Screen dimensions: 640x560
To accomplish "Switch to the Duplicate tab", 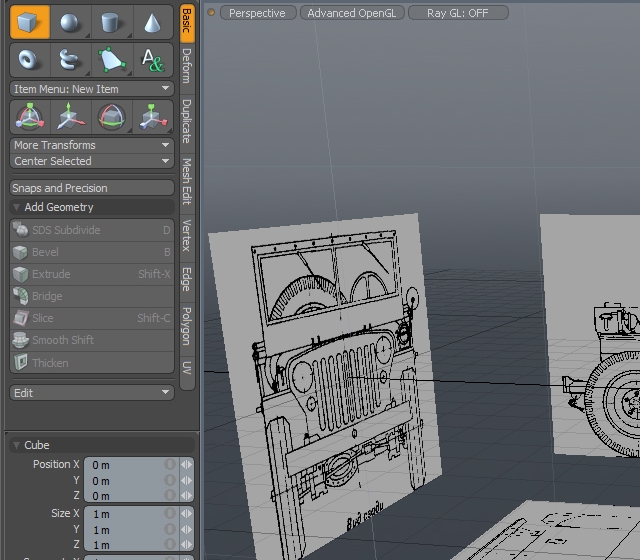I will click(187, 122).
